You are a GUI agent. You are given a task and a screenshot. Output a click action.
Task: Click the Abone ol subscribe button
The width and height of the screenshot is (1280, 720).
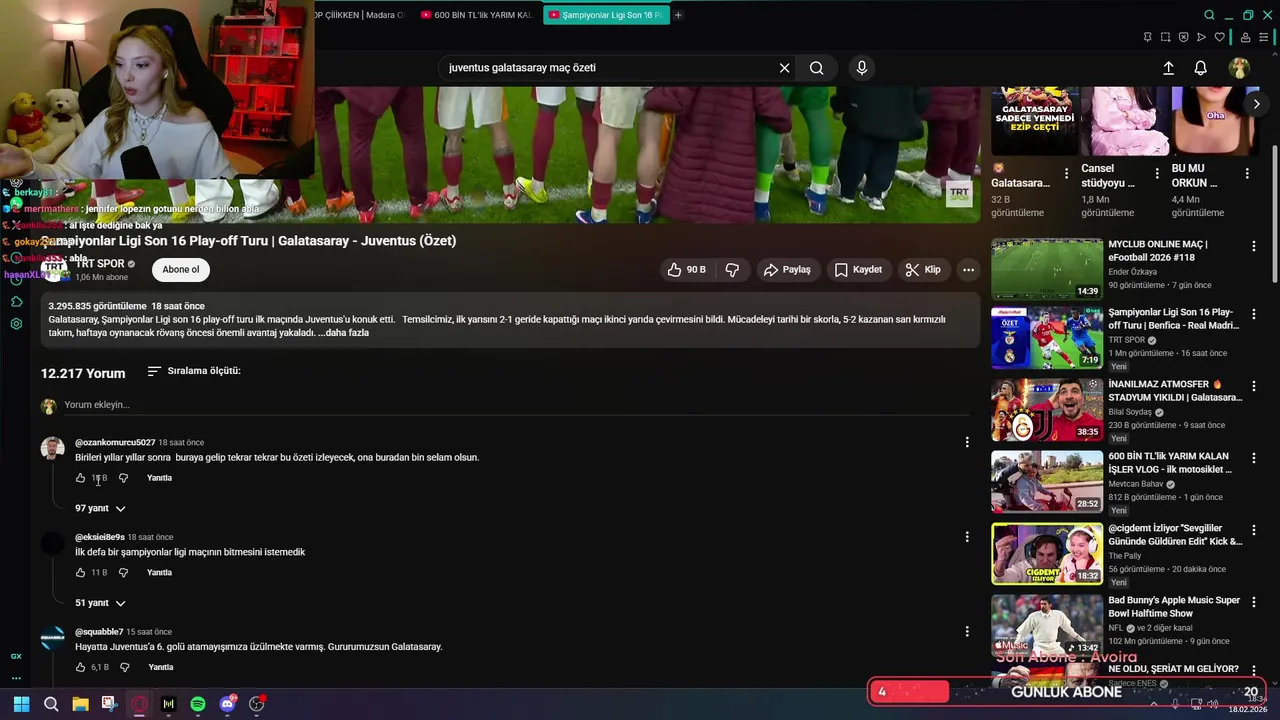[181, 270]
